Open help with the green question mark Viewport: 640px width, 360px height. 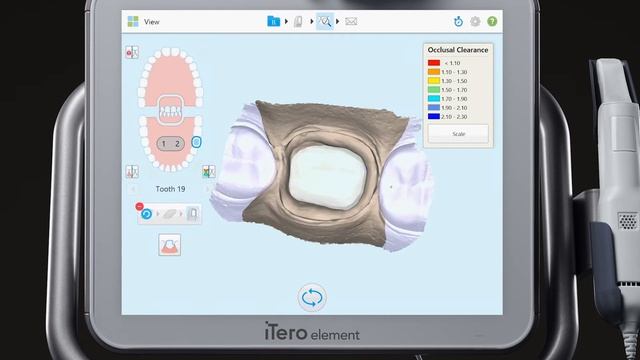pyautogui.click(x=492, y=21)
